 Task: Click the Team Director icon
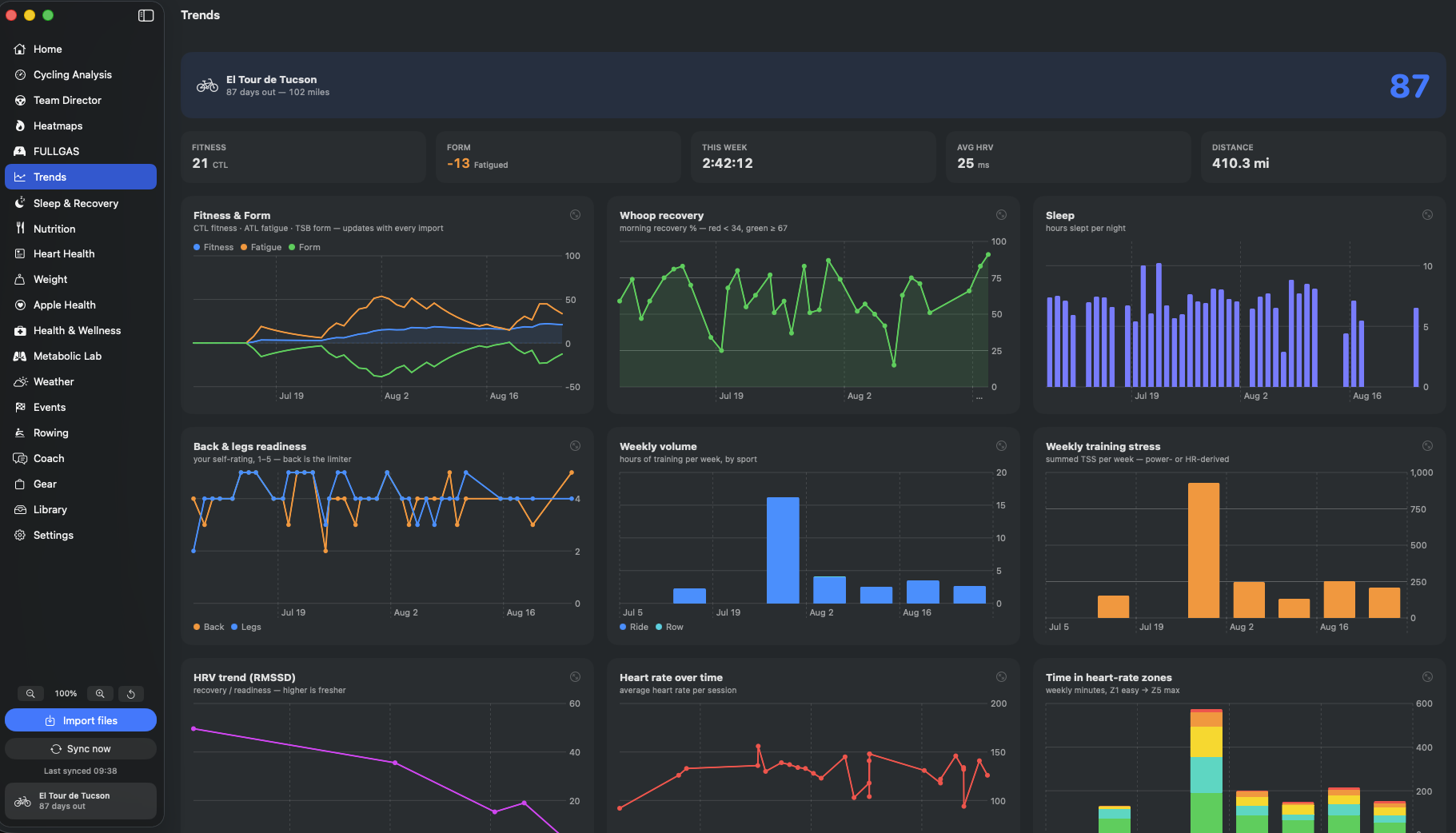click(20, 100)
